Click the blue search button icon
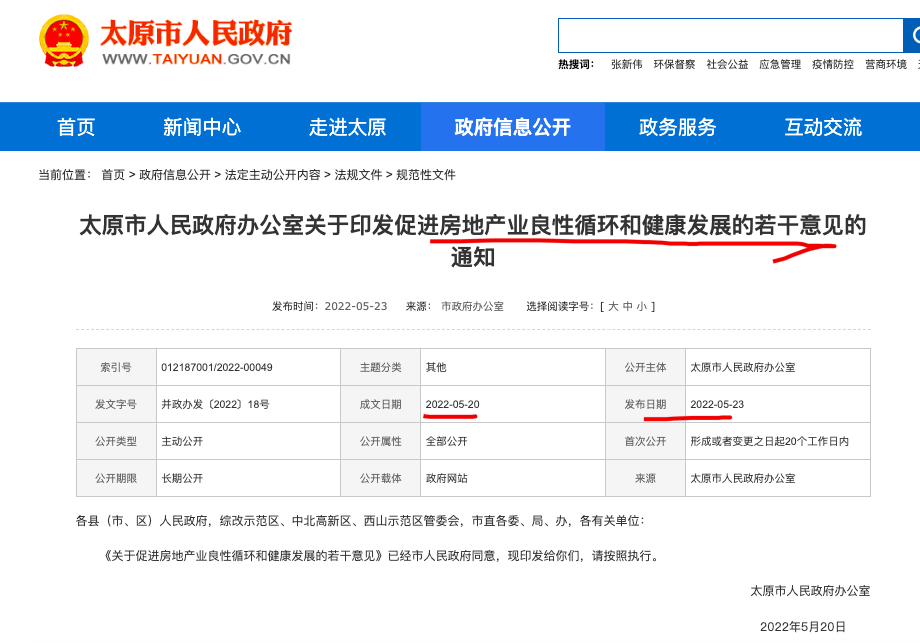Image resolution: width=920 pixels, height=643 pixels. tap(912, 36)
